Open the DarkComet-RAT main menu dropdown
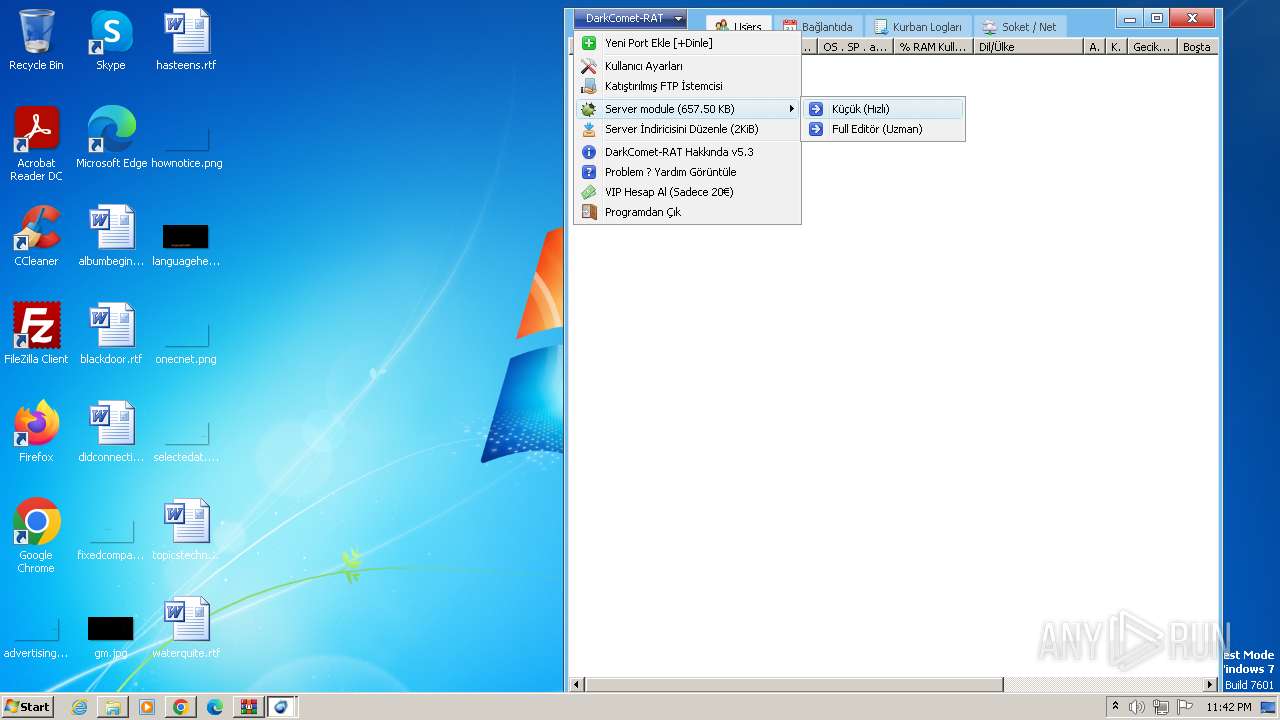The width and height of the screenshot is (1280, 720). [x=630, y=18]
